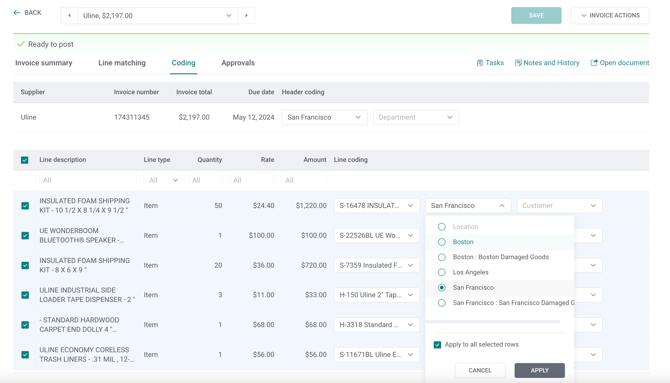Click the invoice number 174311345

[x=132, y=117]
